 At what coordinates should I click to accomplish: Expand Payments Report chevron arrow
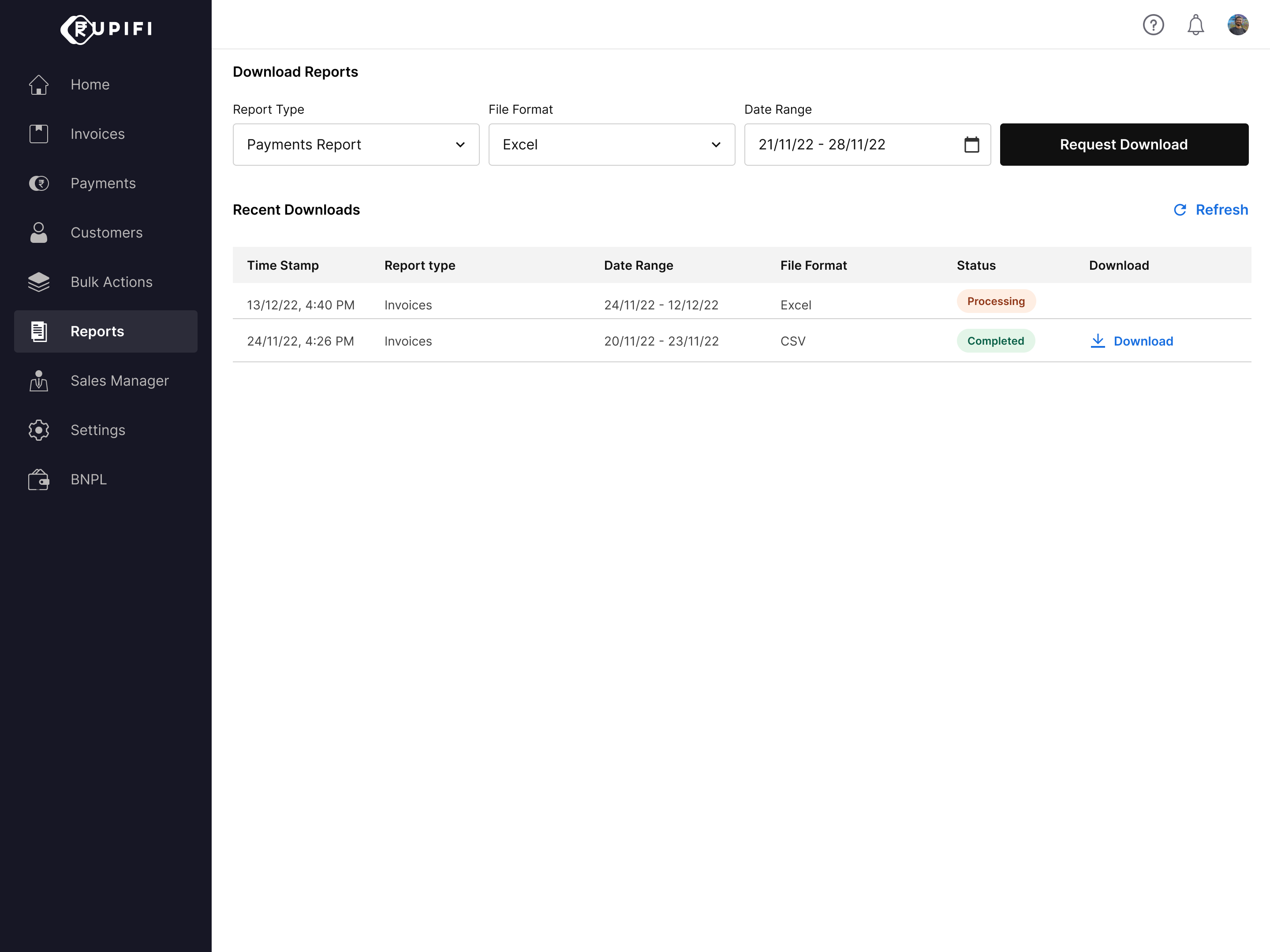click(x=460, y=145)
